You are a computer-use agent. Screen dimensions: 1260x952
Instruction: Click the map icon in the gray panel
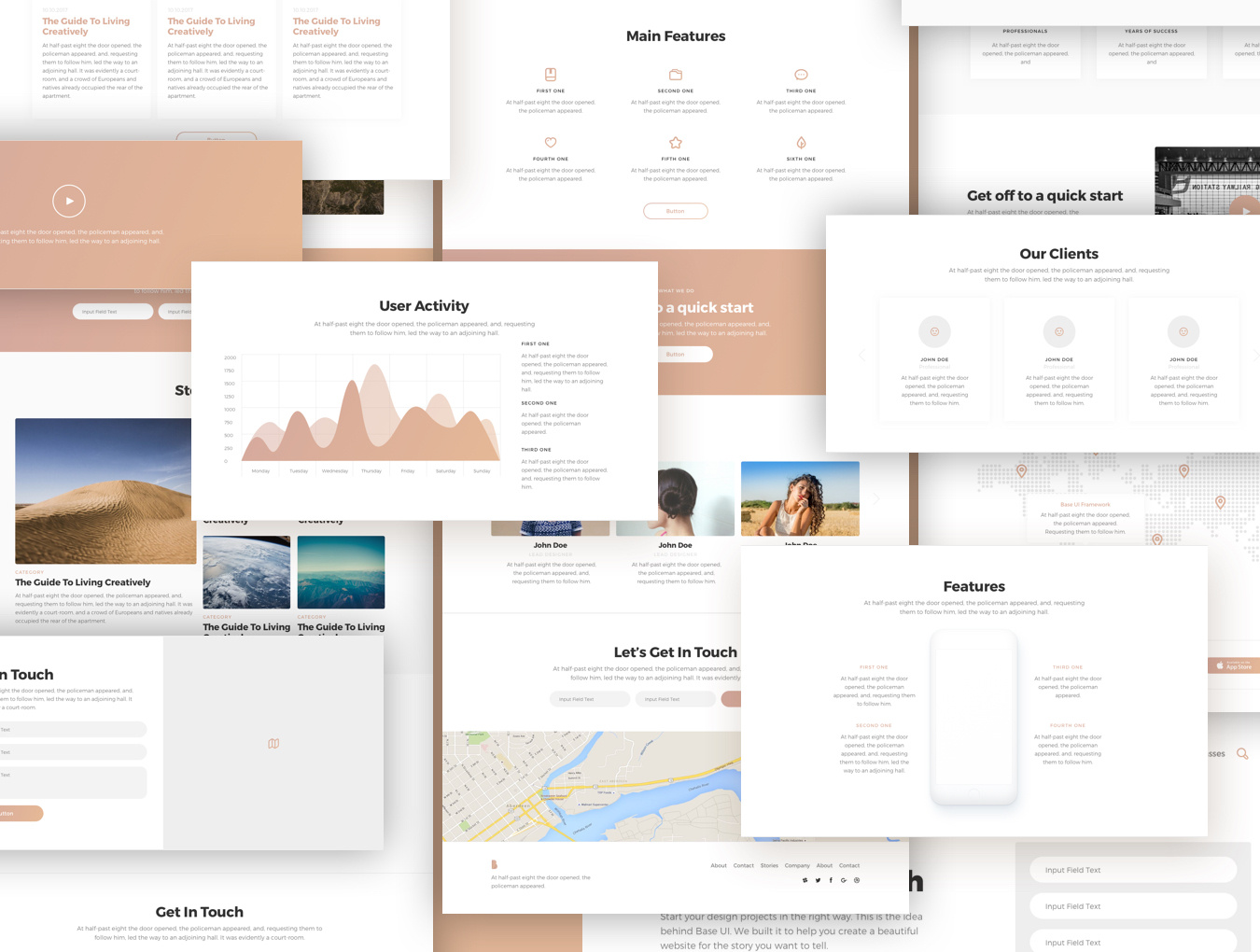(273, 744)
